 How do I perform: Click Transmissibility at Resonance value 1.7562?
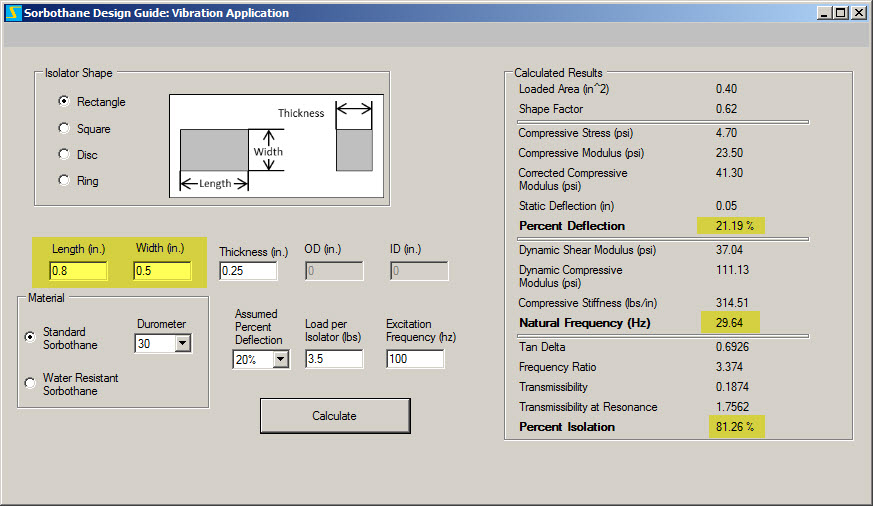[732, 407]
